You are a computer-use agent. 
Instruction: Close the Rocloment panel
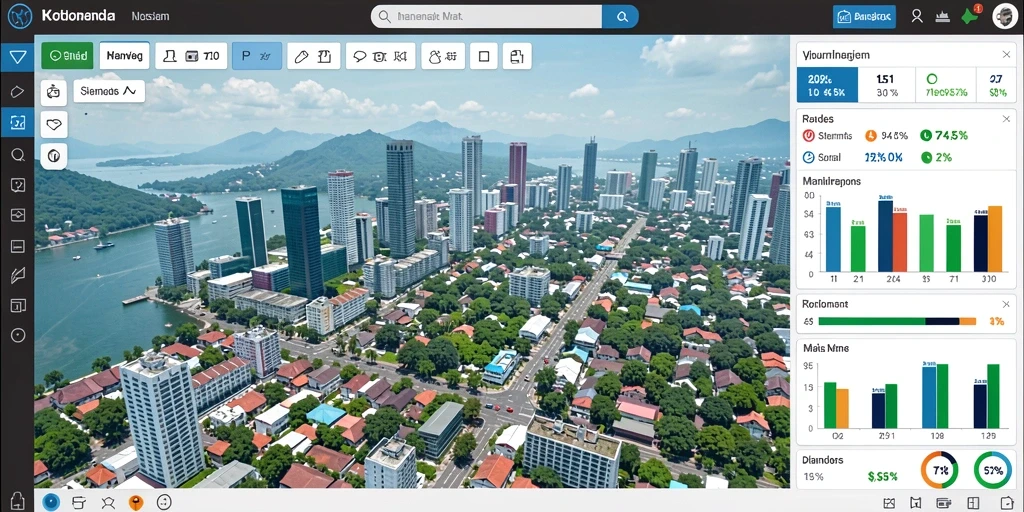click(x=1006, y=304)
